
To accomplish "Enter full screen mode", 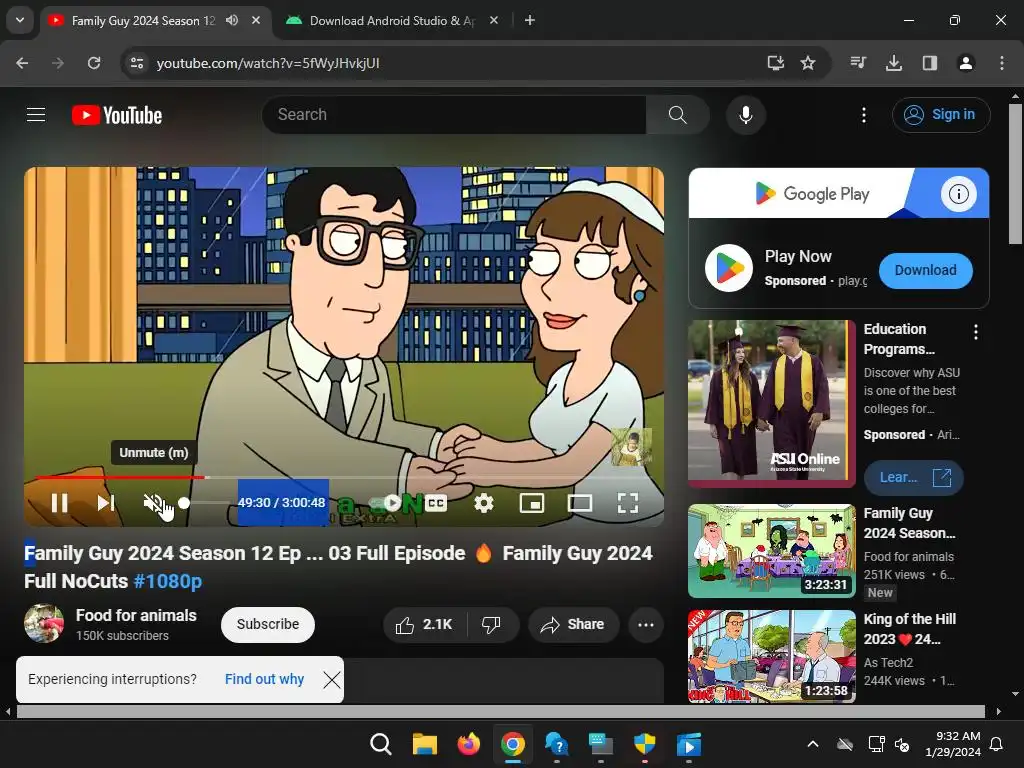I will pos(628,503).
